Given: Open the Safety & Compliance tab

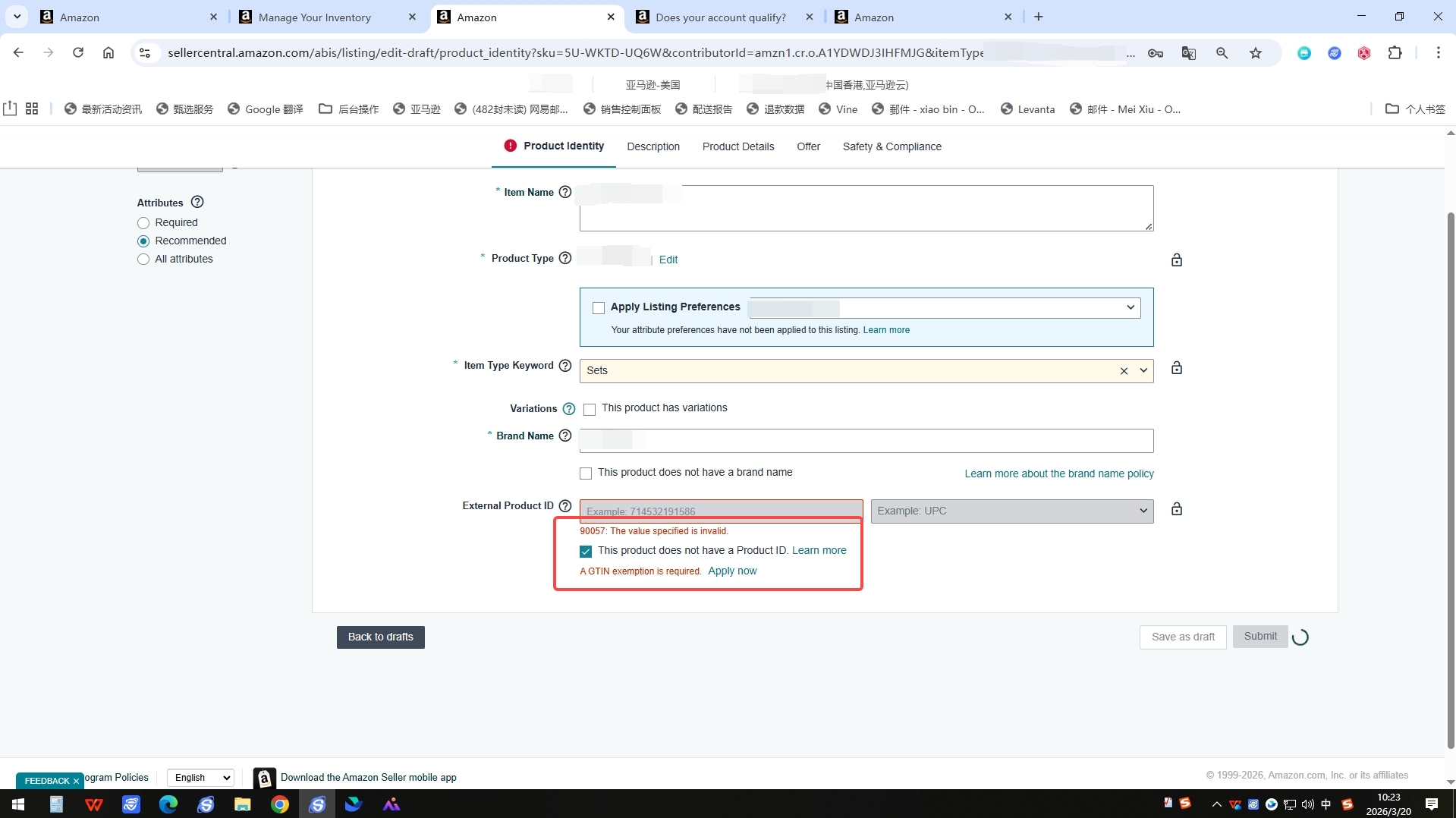Looking at the screenshot, I should (892, 146).
